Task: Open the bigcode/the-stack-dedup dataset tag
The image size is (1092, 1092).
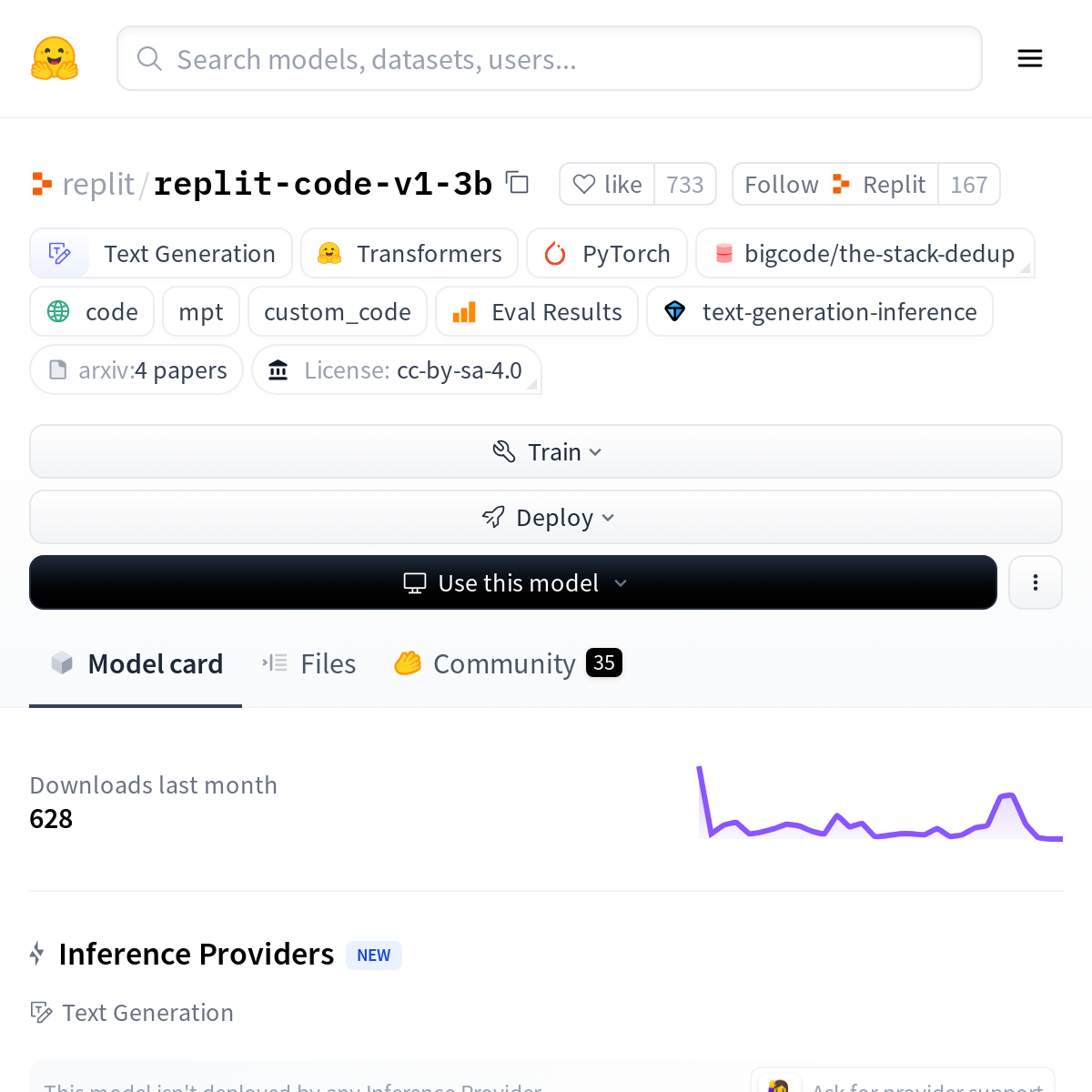Action: tap(864, 254)
